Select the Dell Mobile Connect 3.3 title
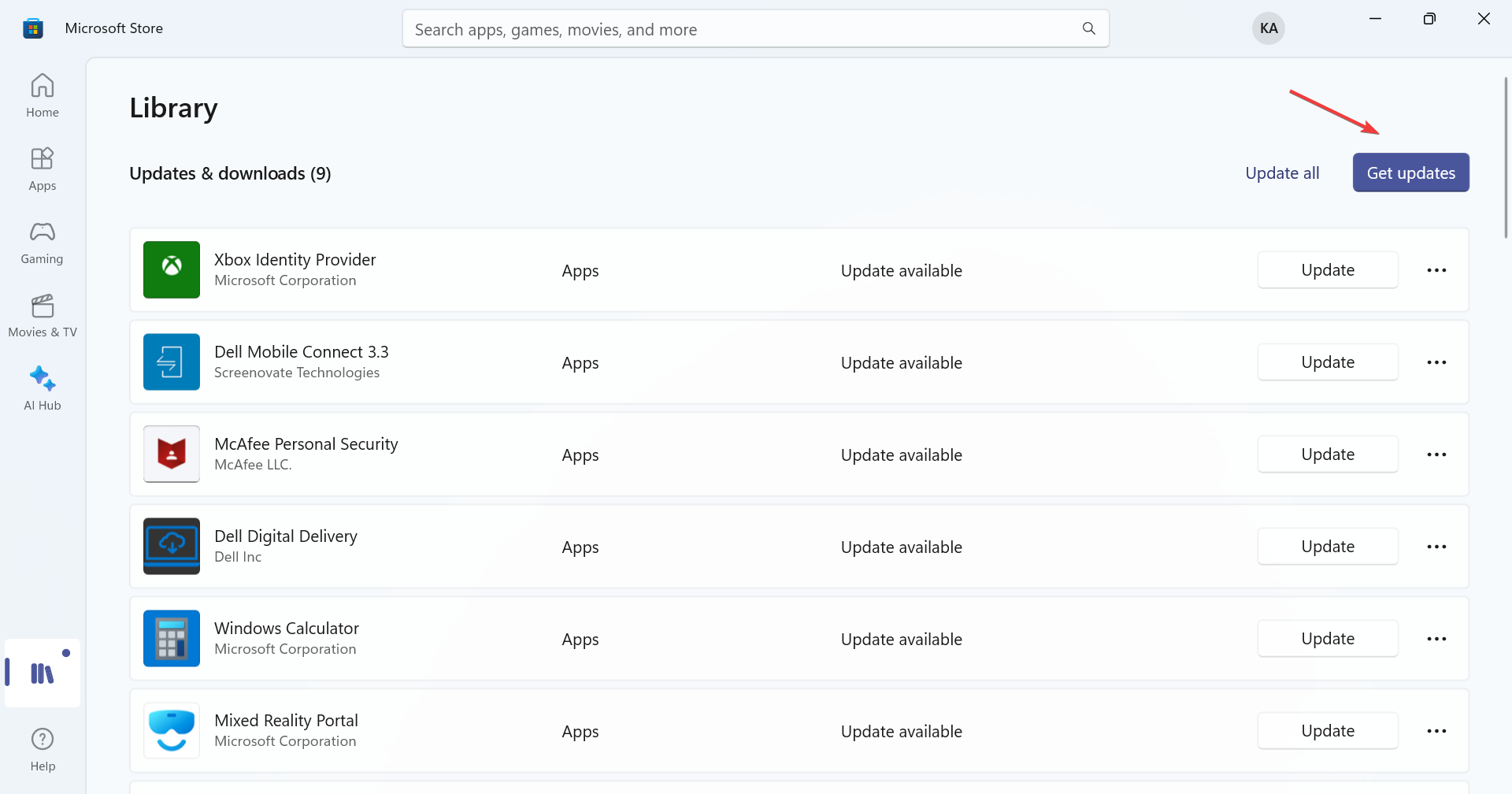1512x794 pixels. [x=302, y=351]
